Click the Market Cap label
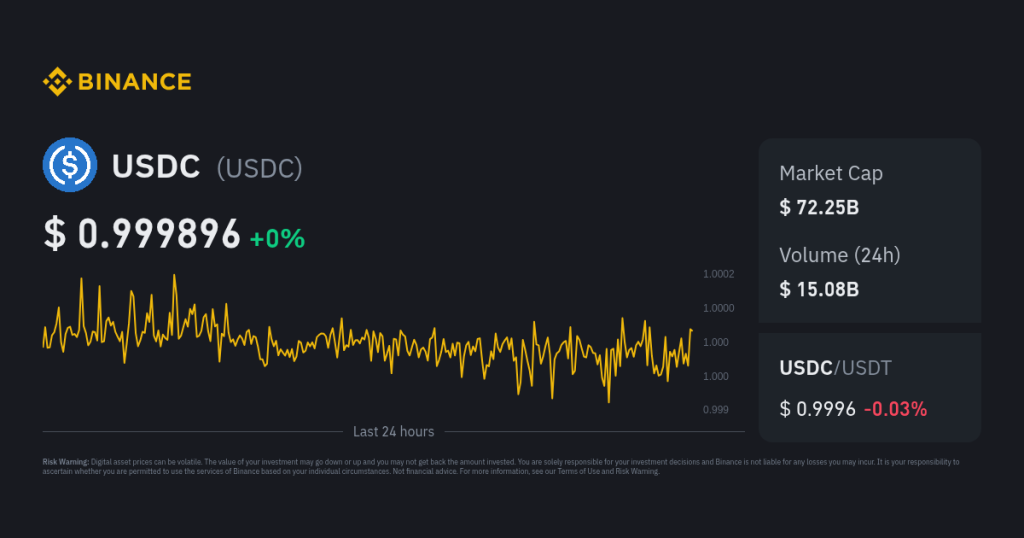1024x538 pixels. coord(831,174)
